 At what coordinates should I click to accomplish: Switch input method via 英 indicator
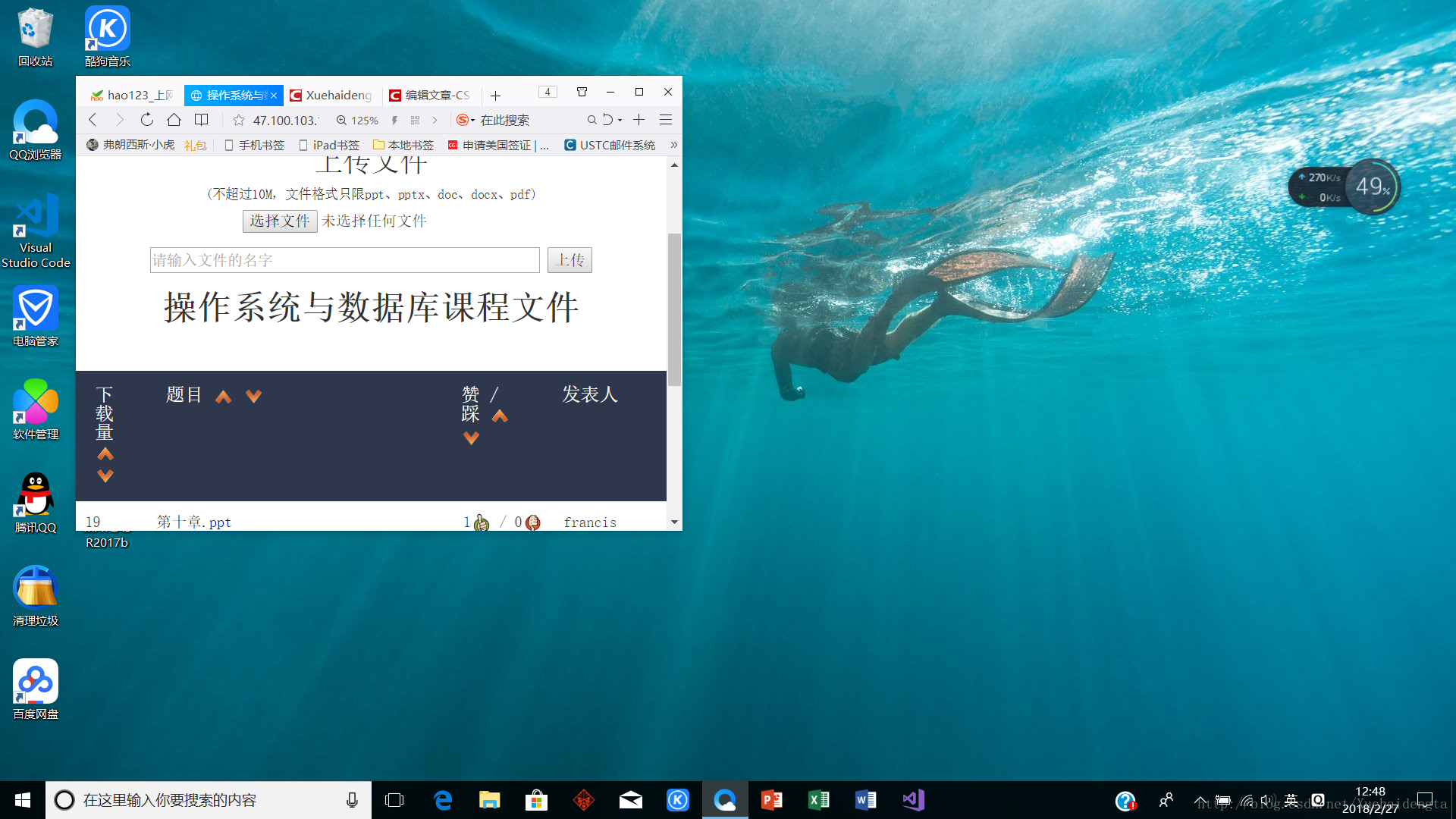coord(1291,800)
